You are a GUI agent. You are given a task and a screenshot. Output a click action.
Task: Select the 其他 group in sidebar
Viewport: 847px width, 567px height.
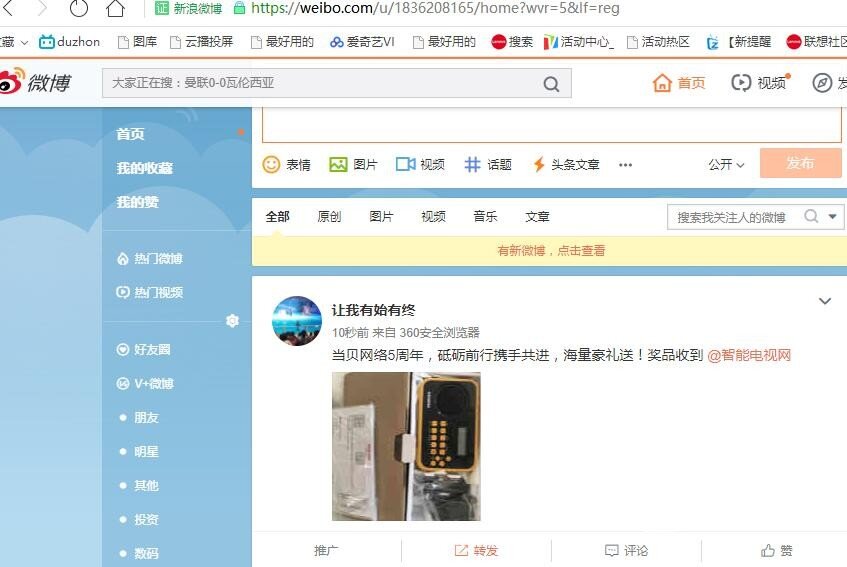[x=146, y=485]
